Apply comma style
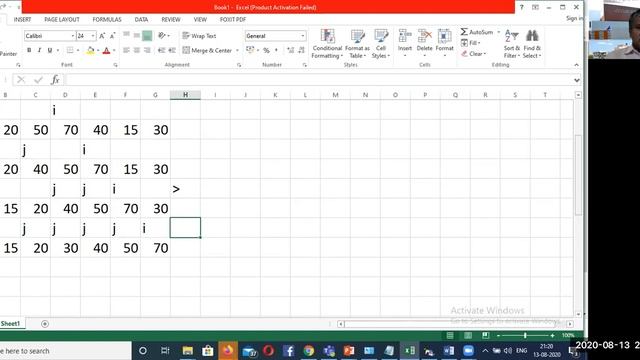Viewport: 640px width, 360px height. click(x=276, y=50)
